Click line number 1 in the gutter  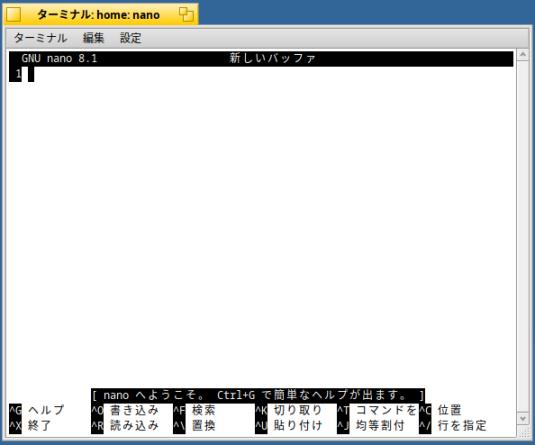coord(16,74)
